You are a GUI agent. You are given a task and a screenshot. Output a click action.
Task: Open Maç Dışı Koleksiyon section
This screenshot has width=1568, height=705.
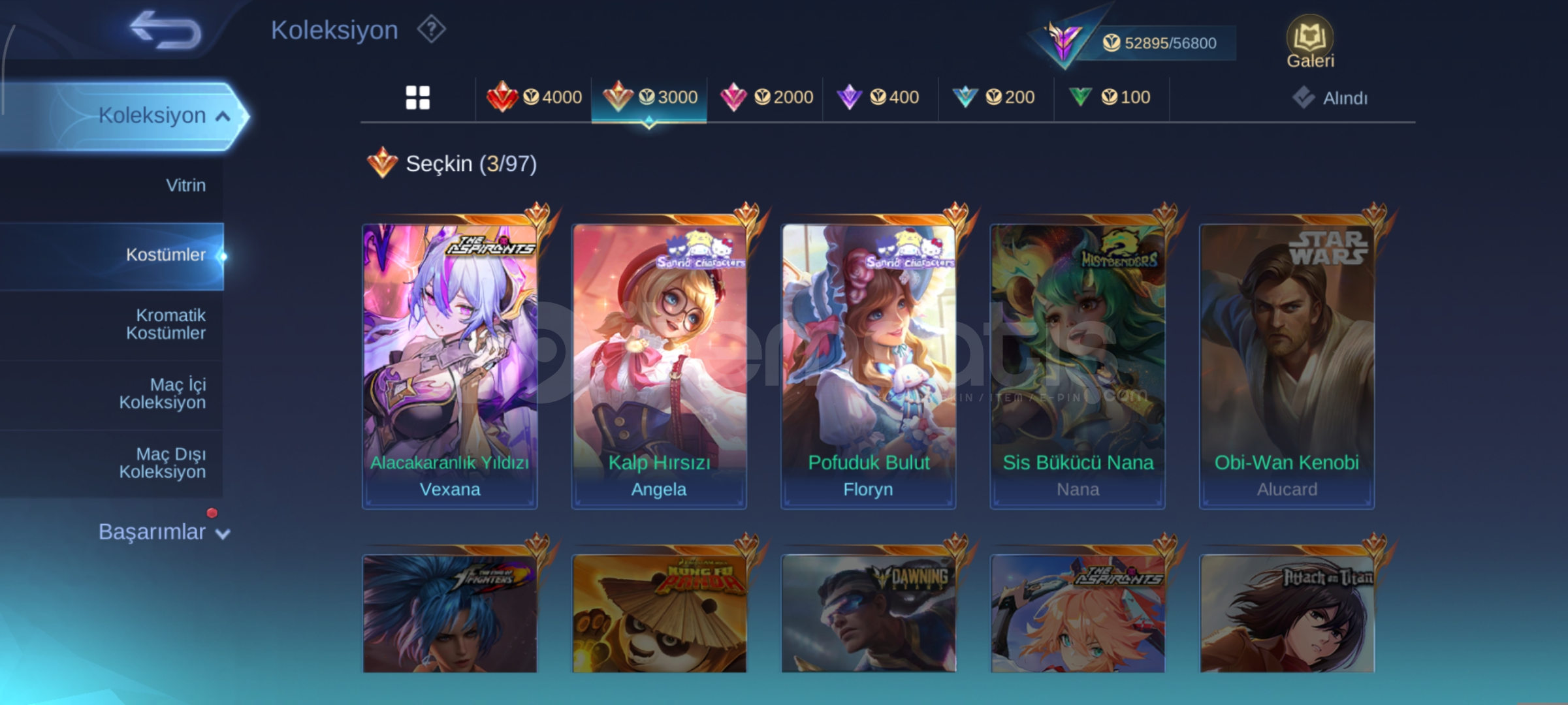[x=163, y=463]
